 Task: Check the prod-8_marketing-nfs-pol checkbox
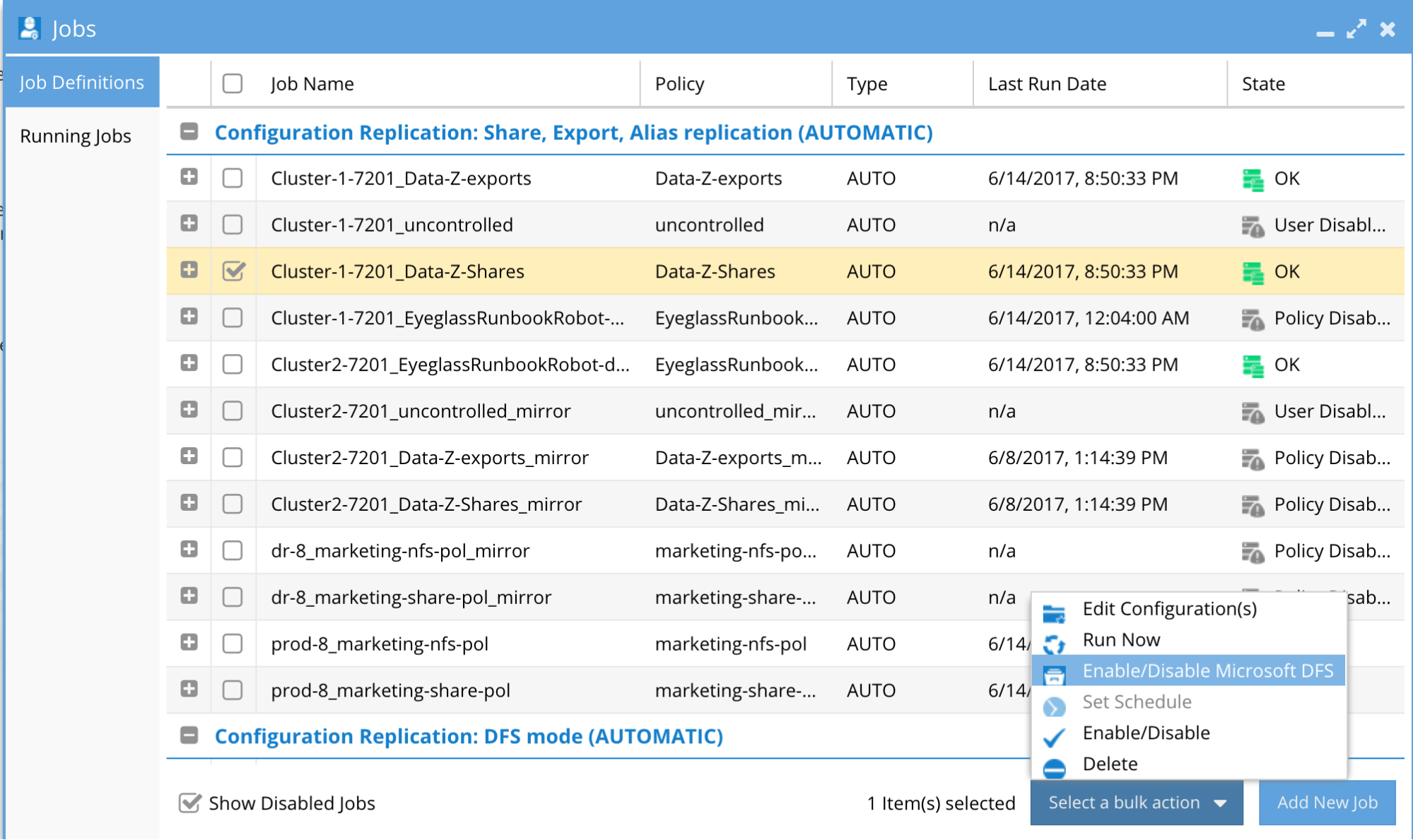pos(233,644)
